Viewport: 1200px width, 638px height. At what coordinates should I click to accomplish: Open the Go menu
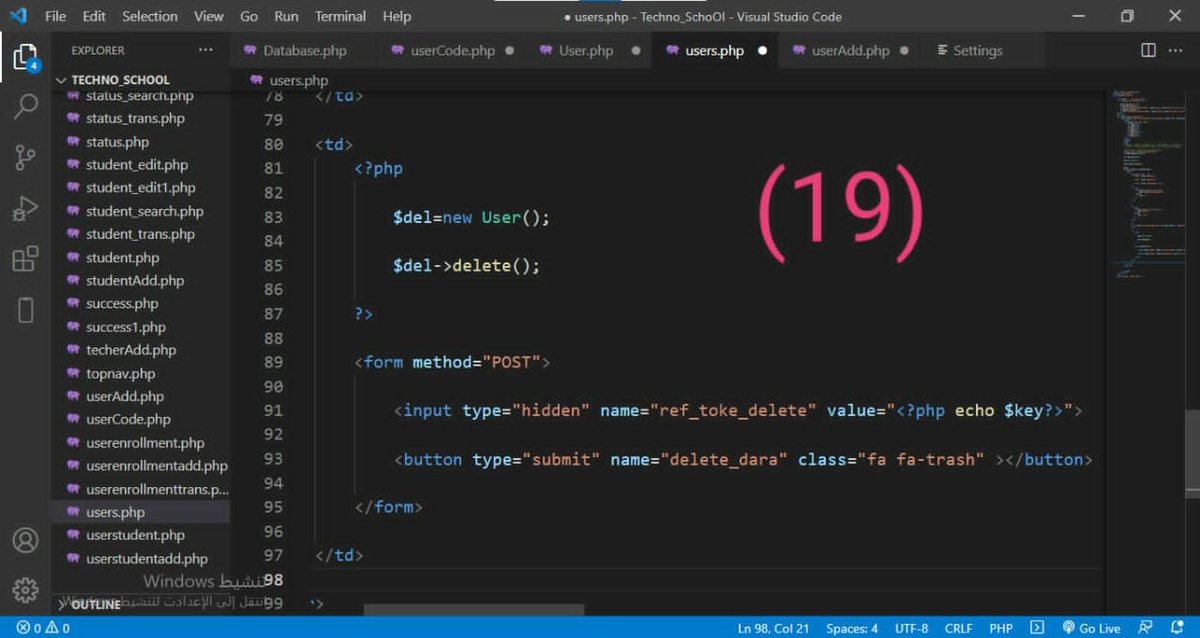[249, 16]
